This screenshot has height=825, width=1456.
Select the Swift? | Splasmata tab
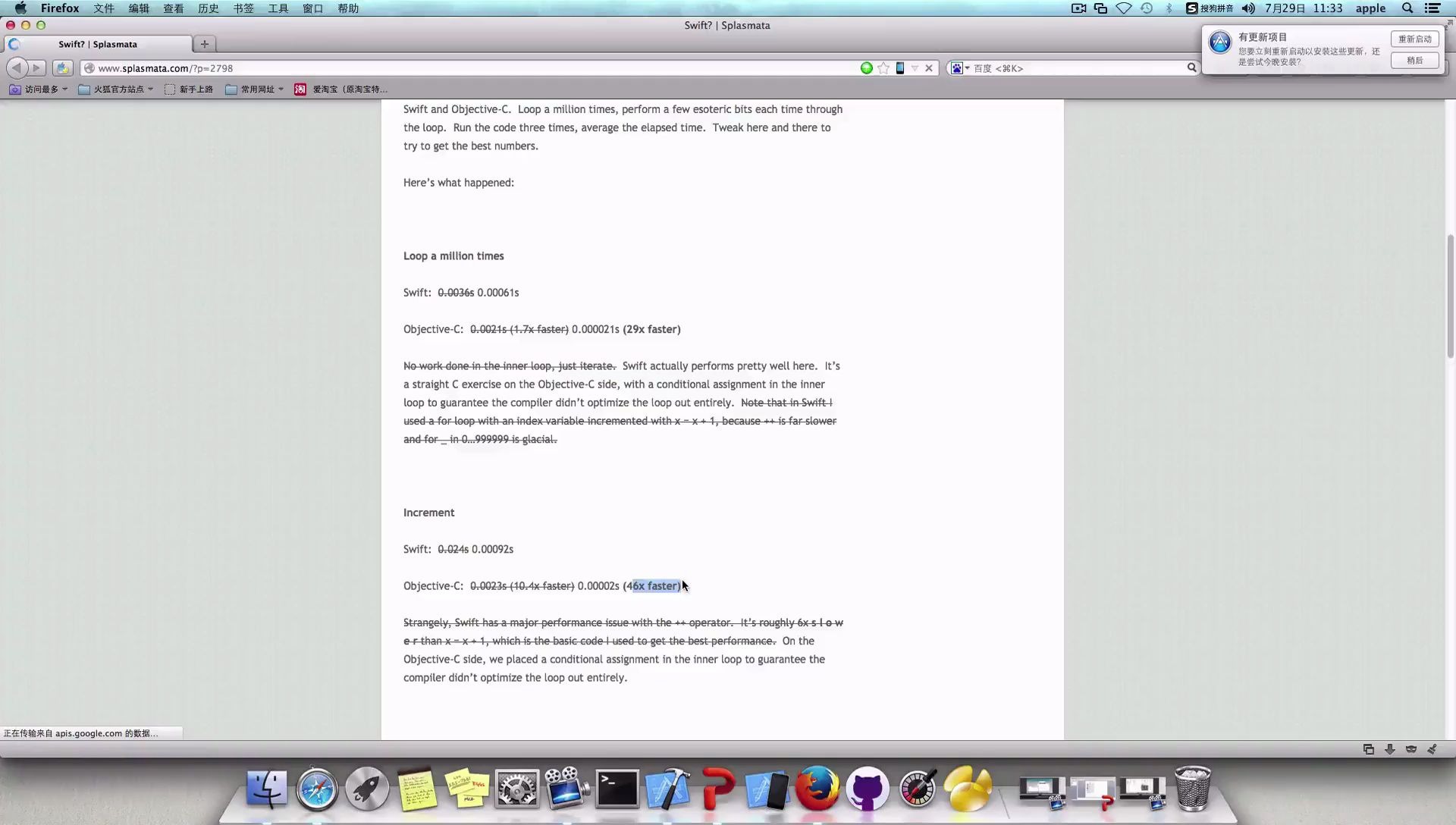click(98, 44)
